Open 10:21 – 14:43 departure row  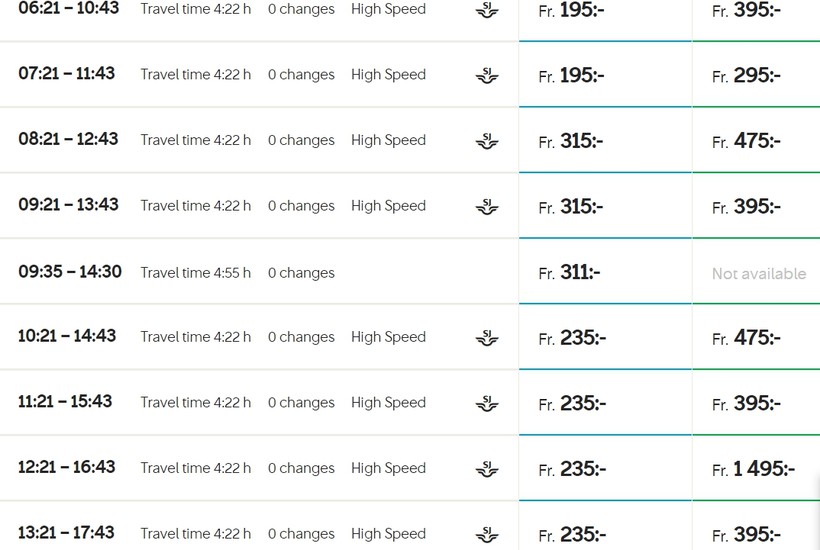click(x=259, y=337)
